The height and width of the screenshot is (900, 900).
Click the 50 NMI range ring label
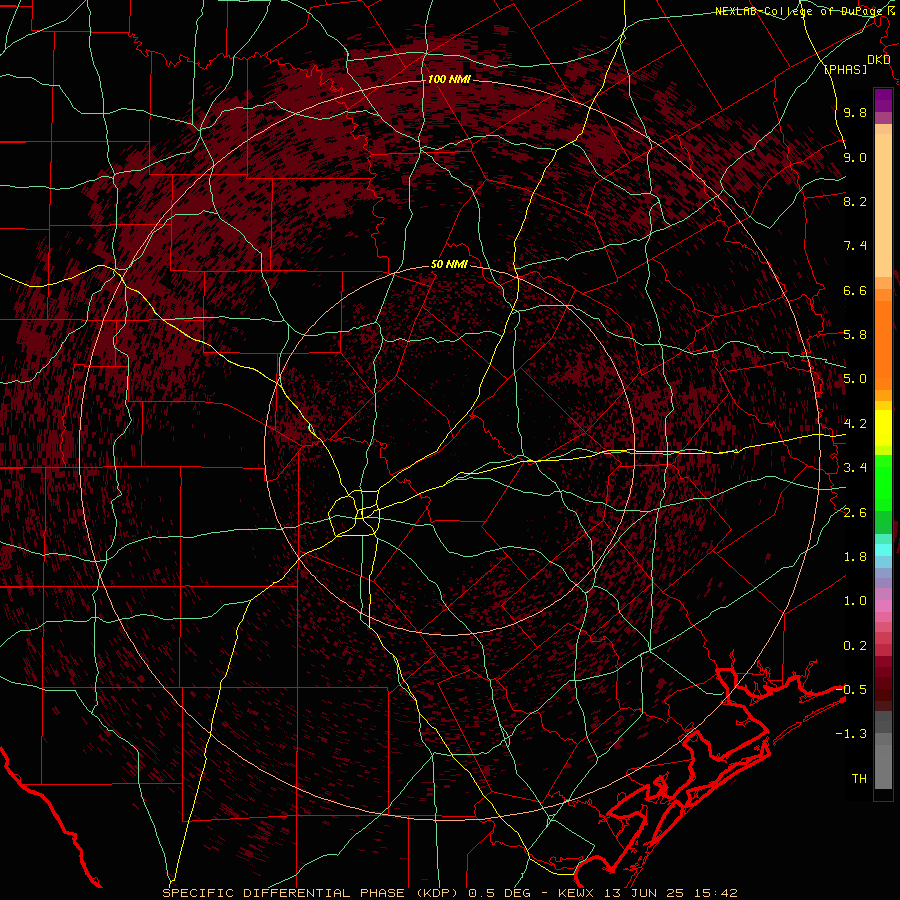point(449,265)
